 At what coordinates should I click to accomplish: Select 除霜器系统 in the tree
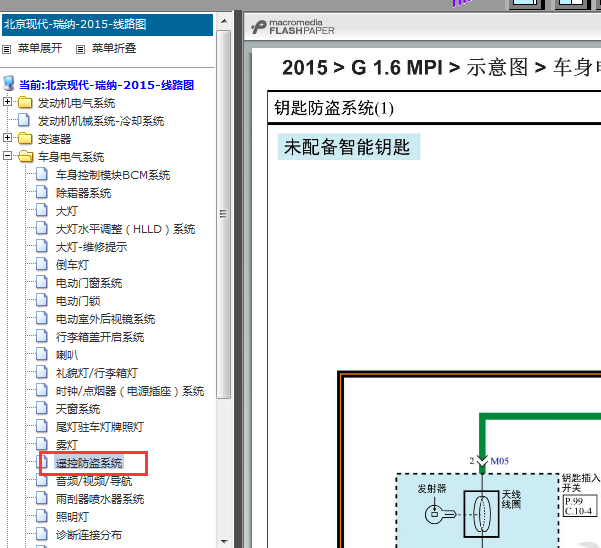tap(83, 193)
